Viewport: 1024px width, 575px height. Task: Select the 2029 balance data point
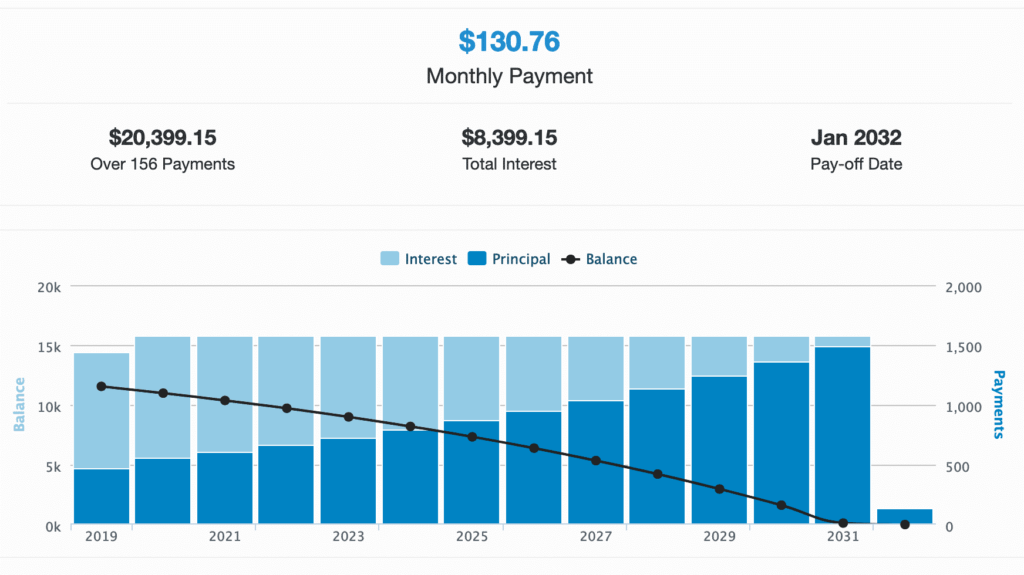click(x=719, y=489)
